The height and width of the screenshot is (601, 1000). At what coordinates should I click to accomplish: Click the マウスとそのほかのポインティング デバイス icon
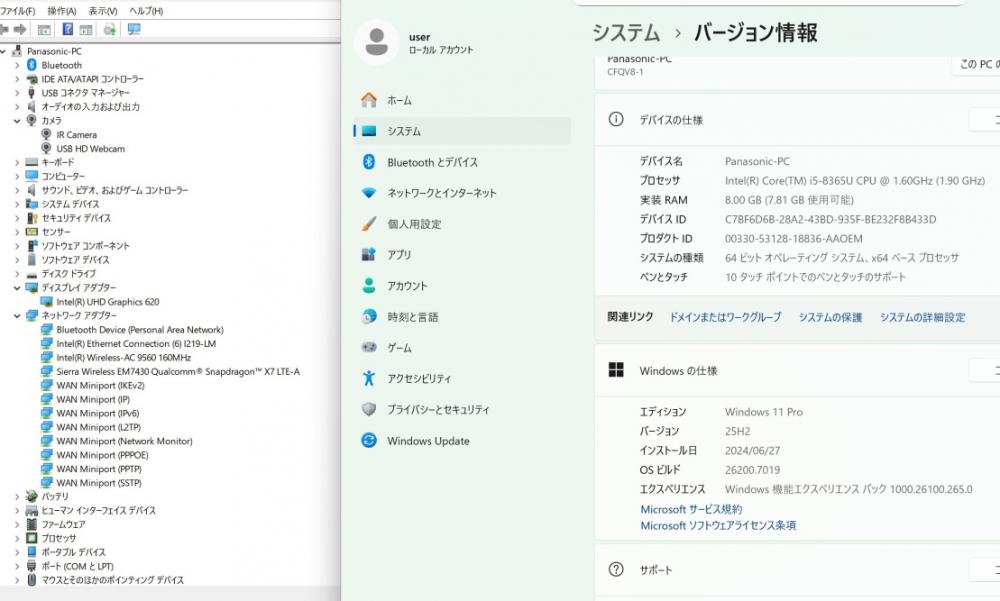(32, 580)
